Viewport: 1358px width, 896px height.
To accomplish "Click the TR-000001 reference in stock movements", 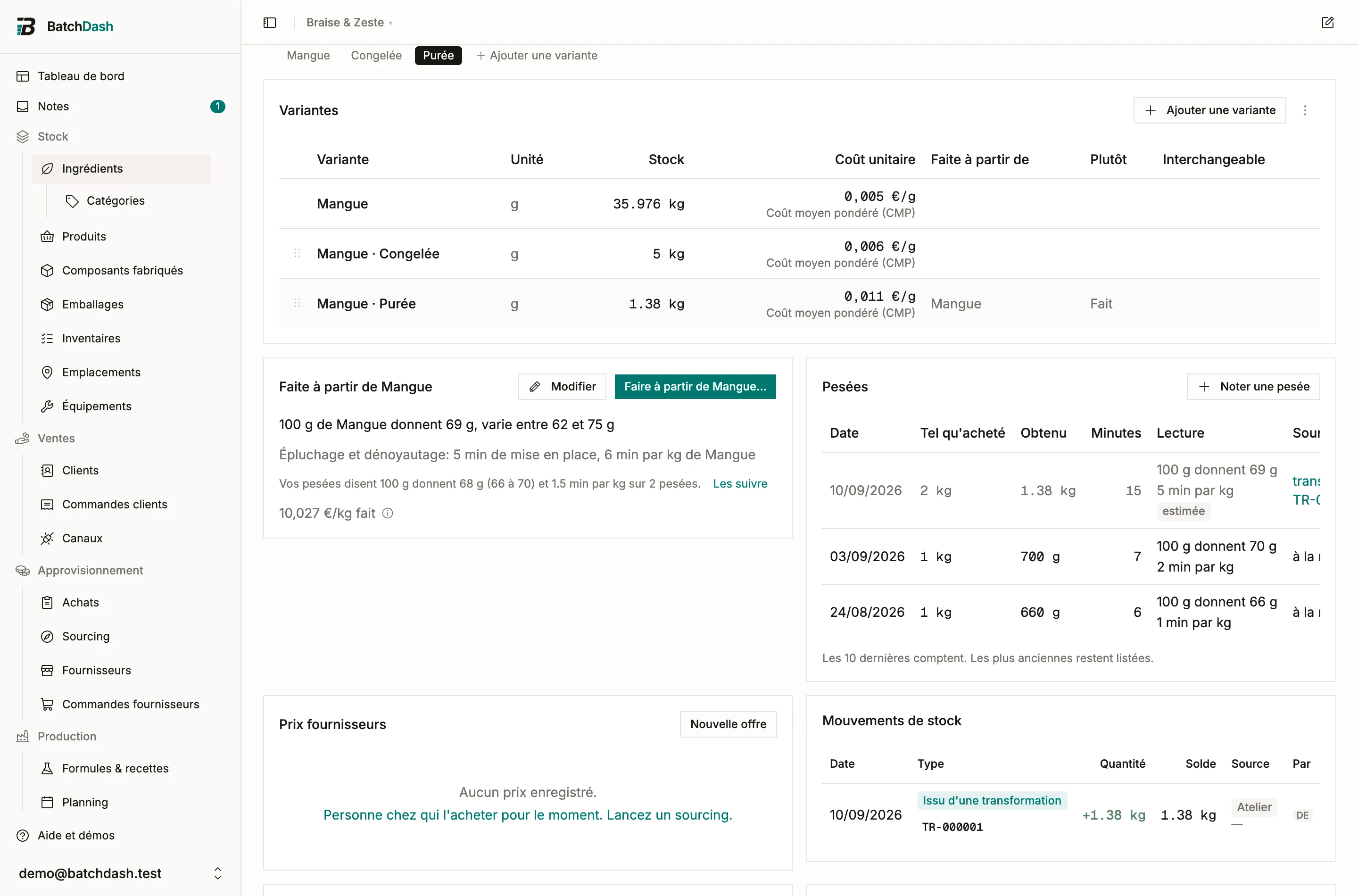I will [952, 827].
